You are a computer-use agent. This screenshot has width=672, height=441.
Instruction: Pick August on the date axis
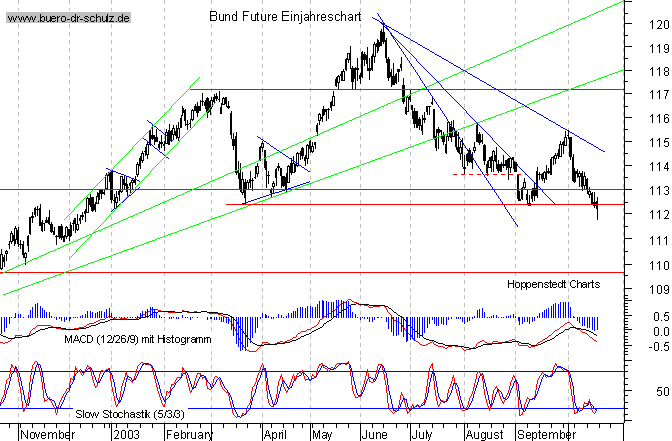[485, 435]
